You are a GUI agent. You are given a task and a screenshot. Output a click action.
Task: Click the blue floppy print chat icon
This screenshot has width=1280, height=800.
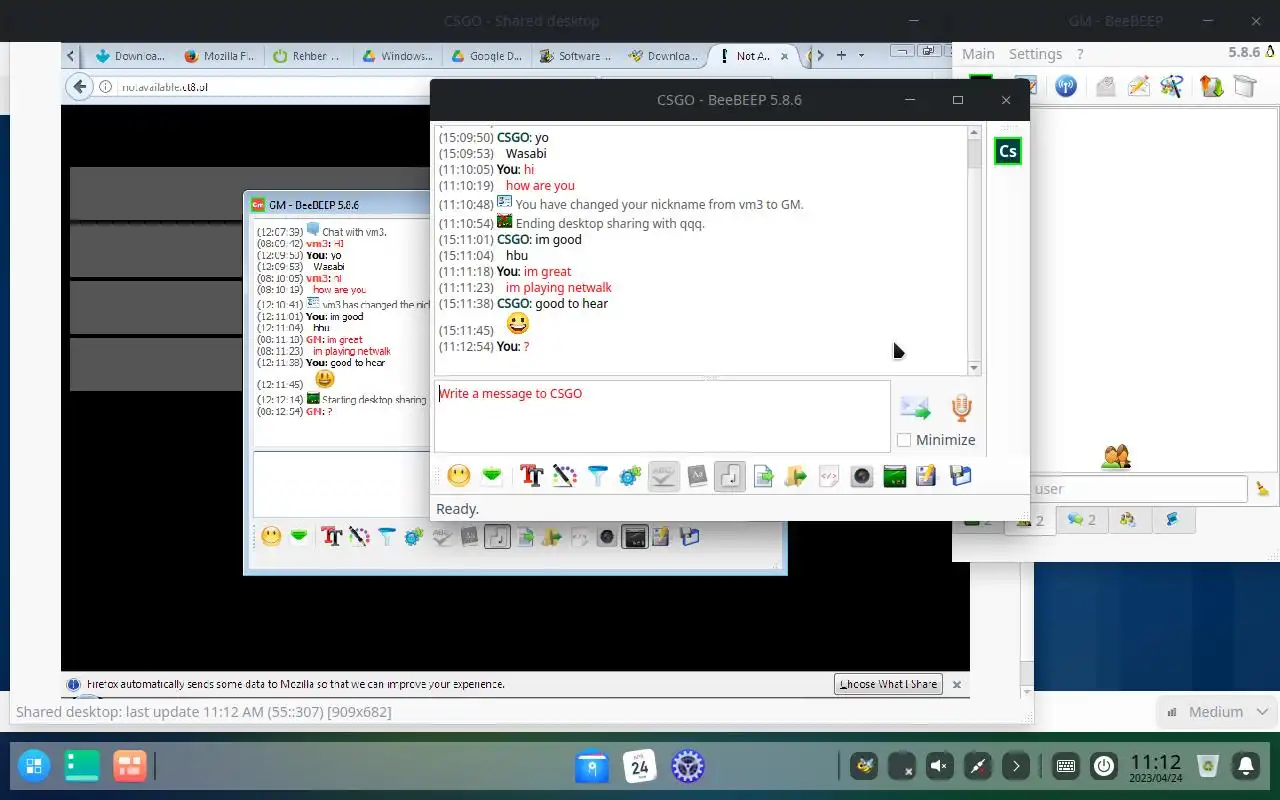coord(960,476)
